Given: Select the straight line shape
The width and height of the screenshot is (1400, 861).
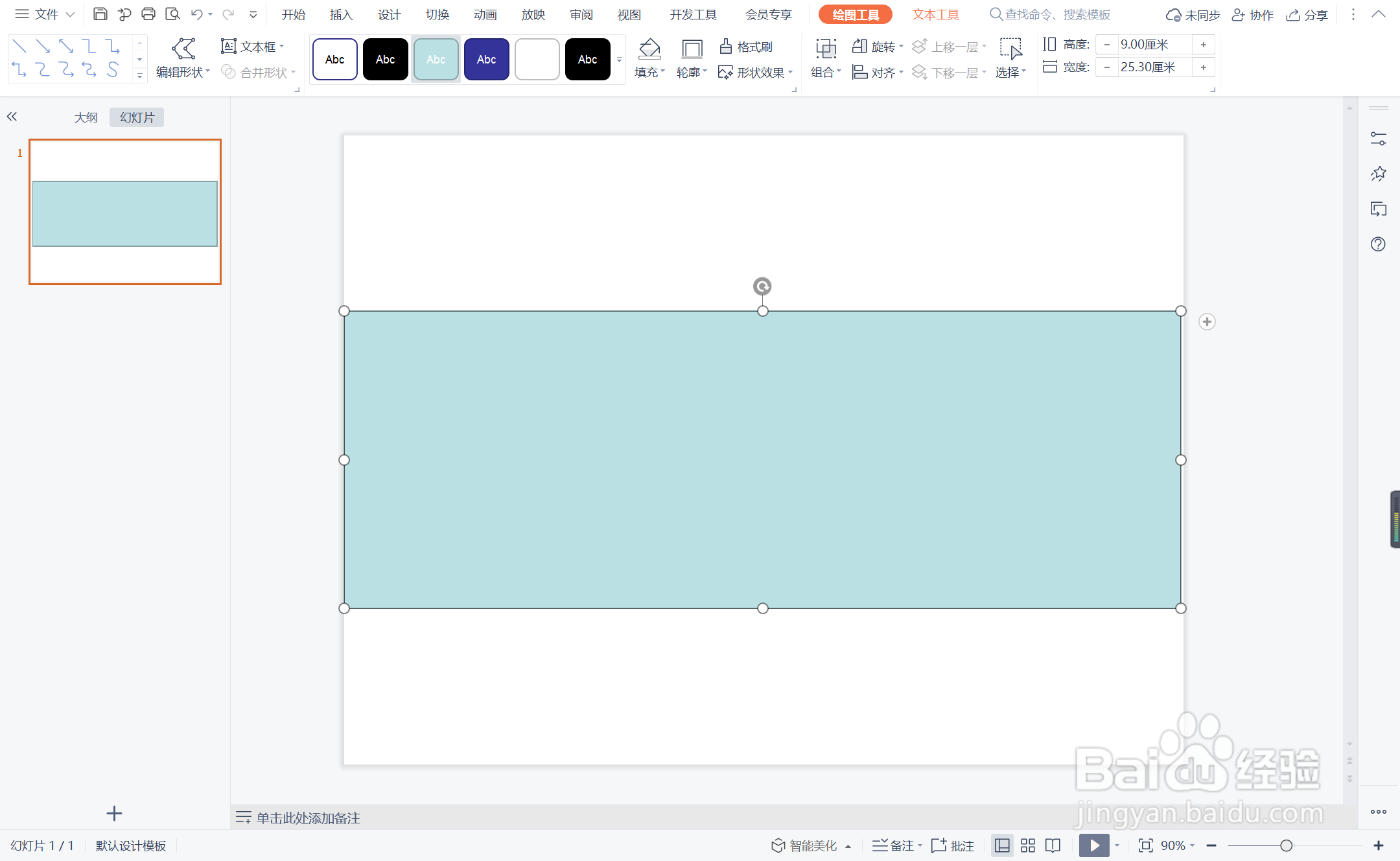Looking at the screenshot, I should 19,46.
